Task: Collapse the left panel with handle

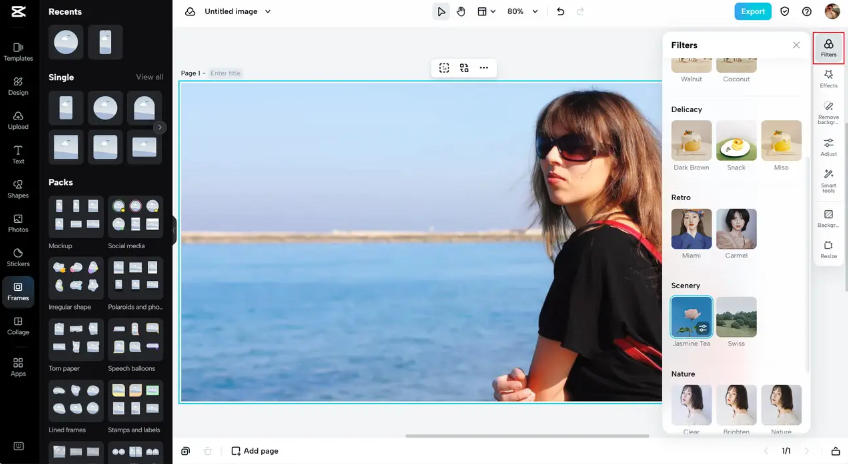Action: [174, 230]
